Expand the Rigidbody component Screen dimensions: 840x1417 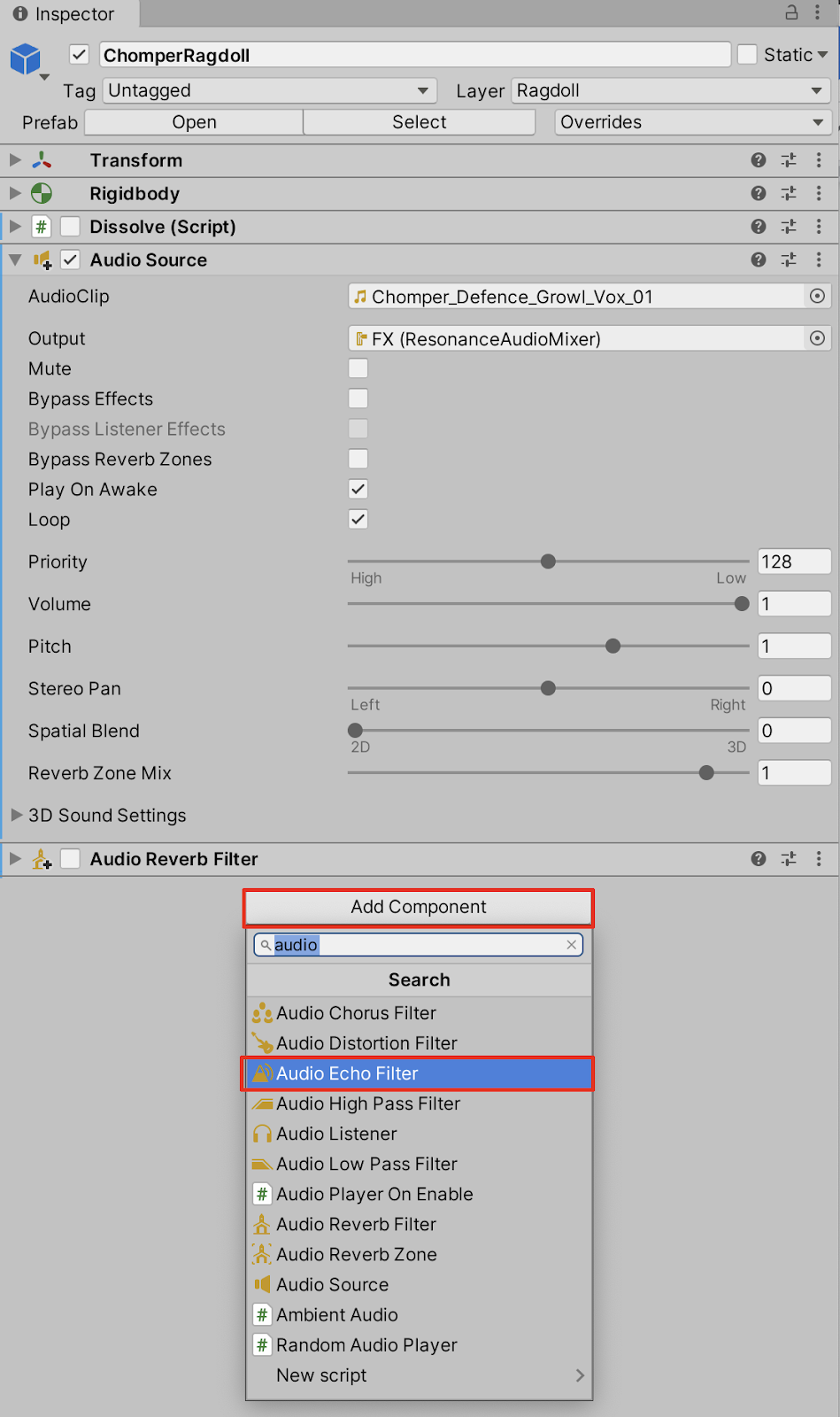point(15,193)
